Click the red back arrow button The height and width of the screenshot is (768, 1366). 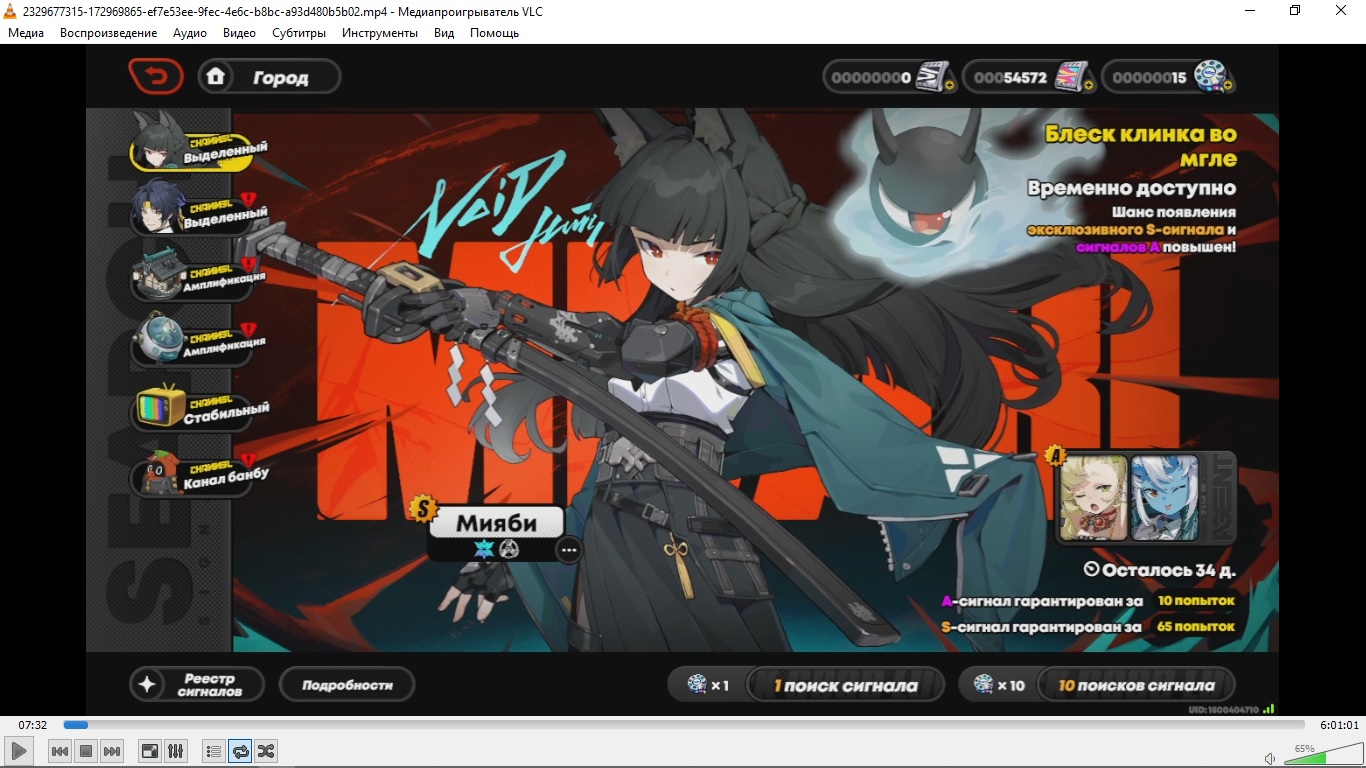click(155, 76)
